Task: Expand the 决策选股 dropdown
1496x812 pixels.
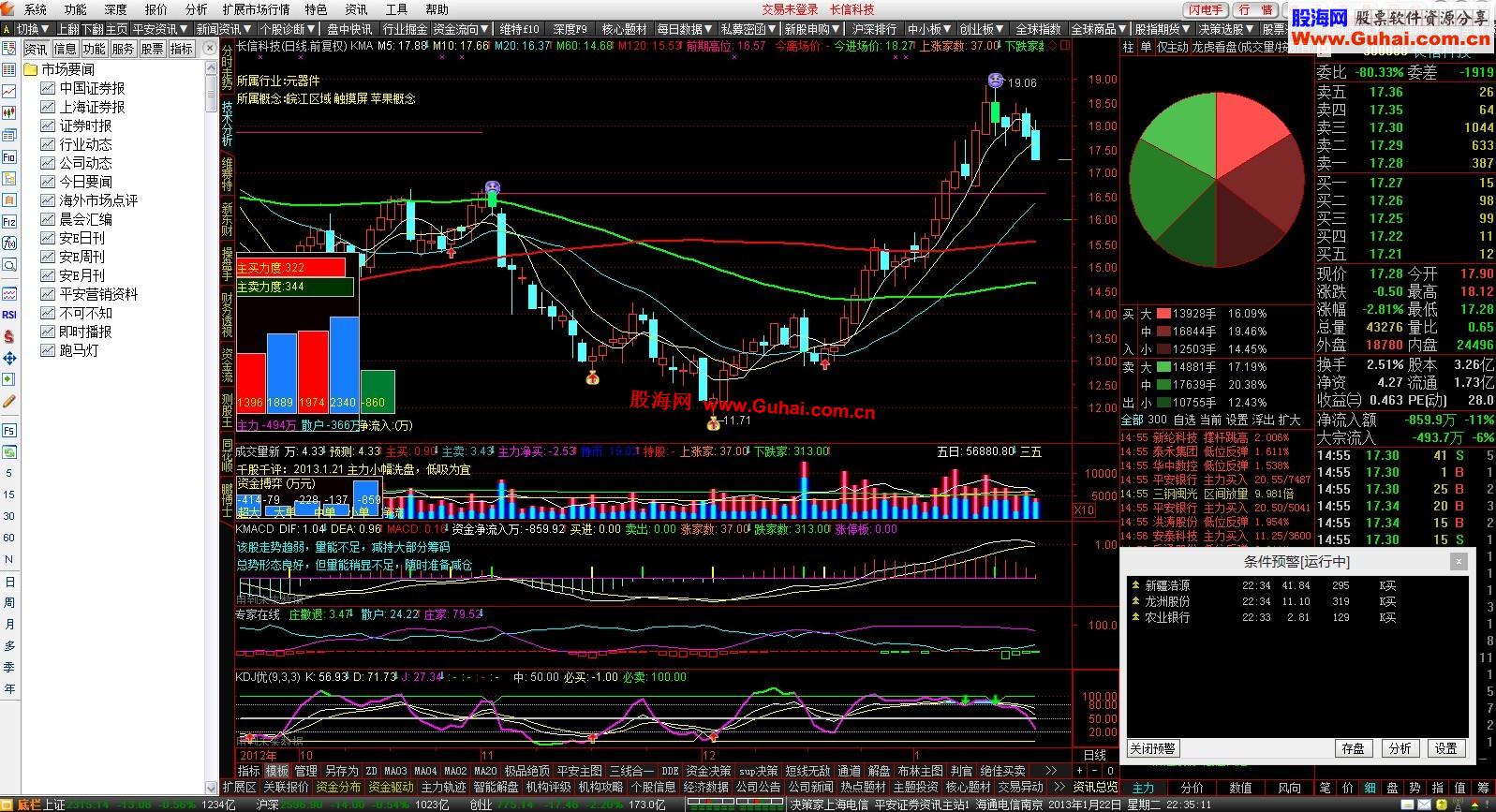Action: (1226, 29)
